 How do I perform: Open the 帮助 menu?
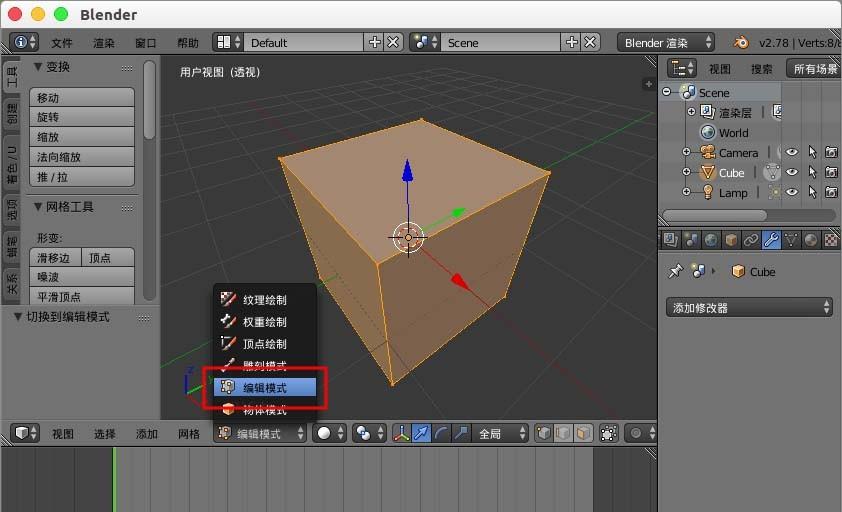[188, 42]
